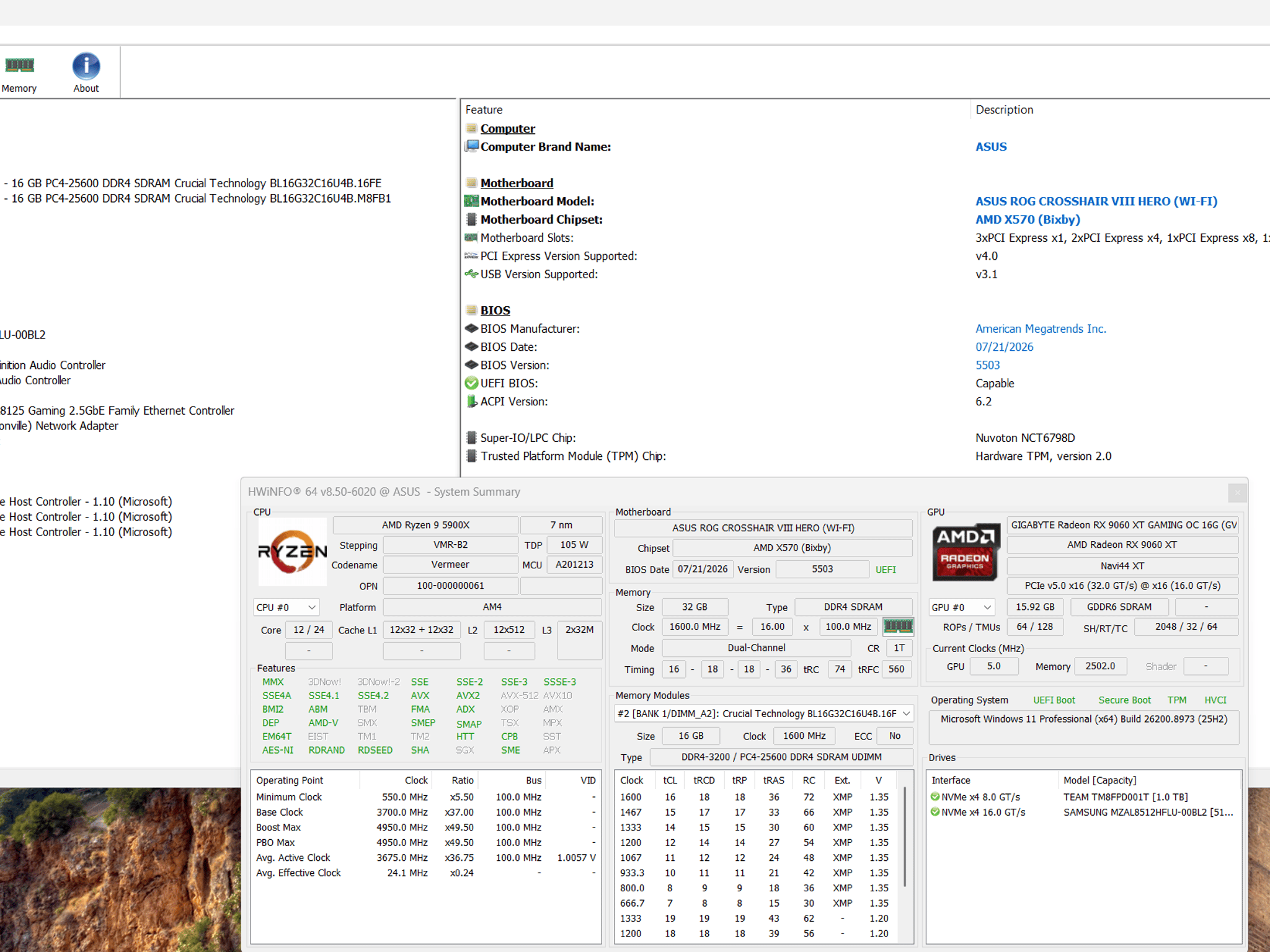Click the BIOS section folder icon
The height and width of the screenshot is (952, 1270).
click(471, 310)
